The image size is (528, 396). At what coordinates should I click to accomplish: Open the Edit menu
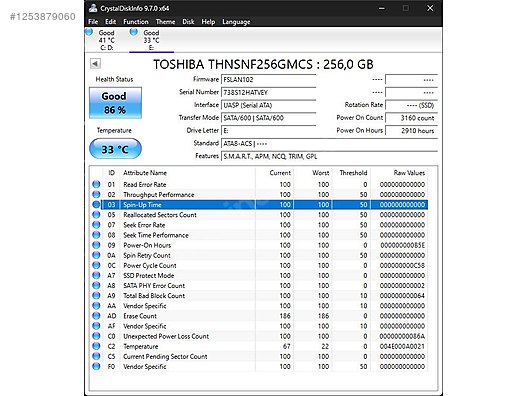110,22
